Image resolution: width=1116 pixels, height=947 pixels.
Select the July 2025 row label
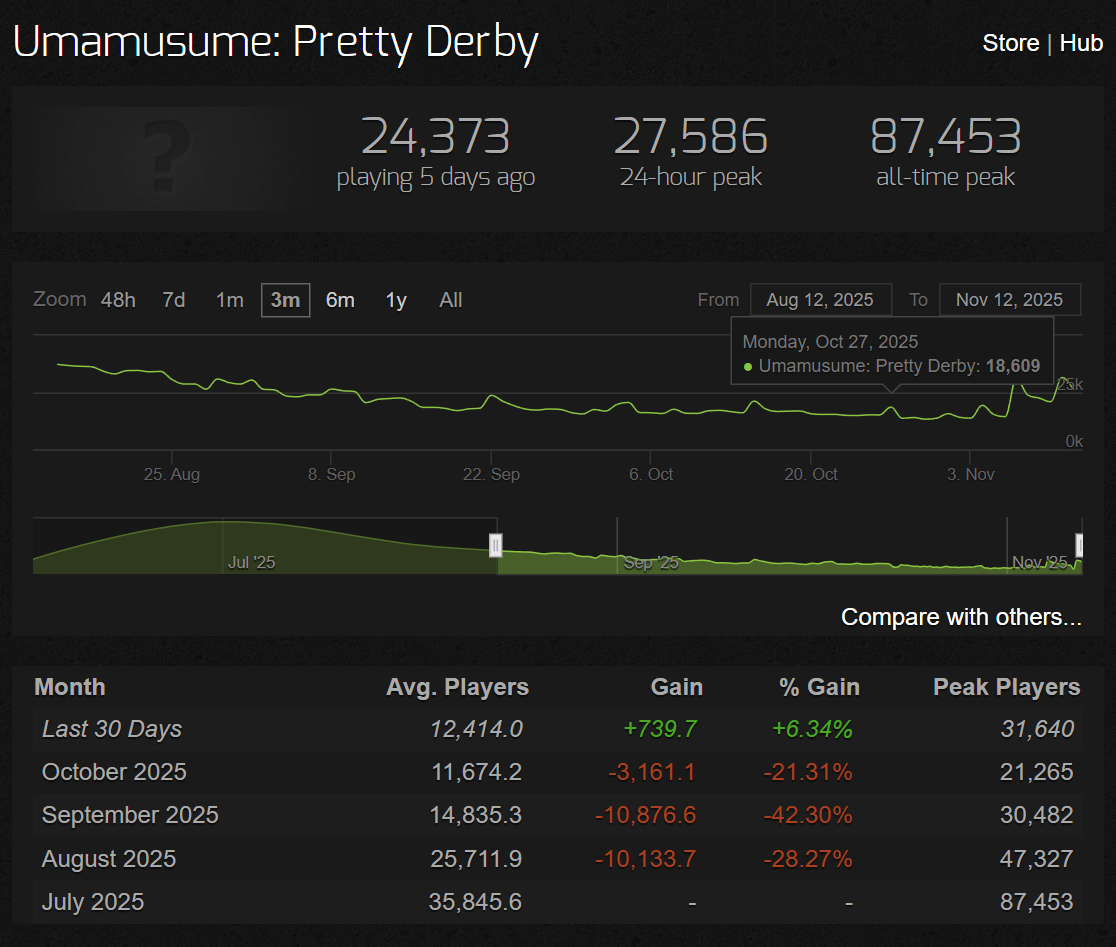(x=93, y=902)
